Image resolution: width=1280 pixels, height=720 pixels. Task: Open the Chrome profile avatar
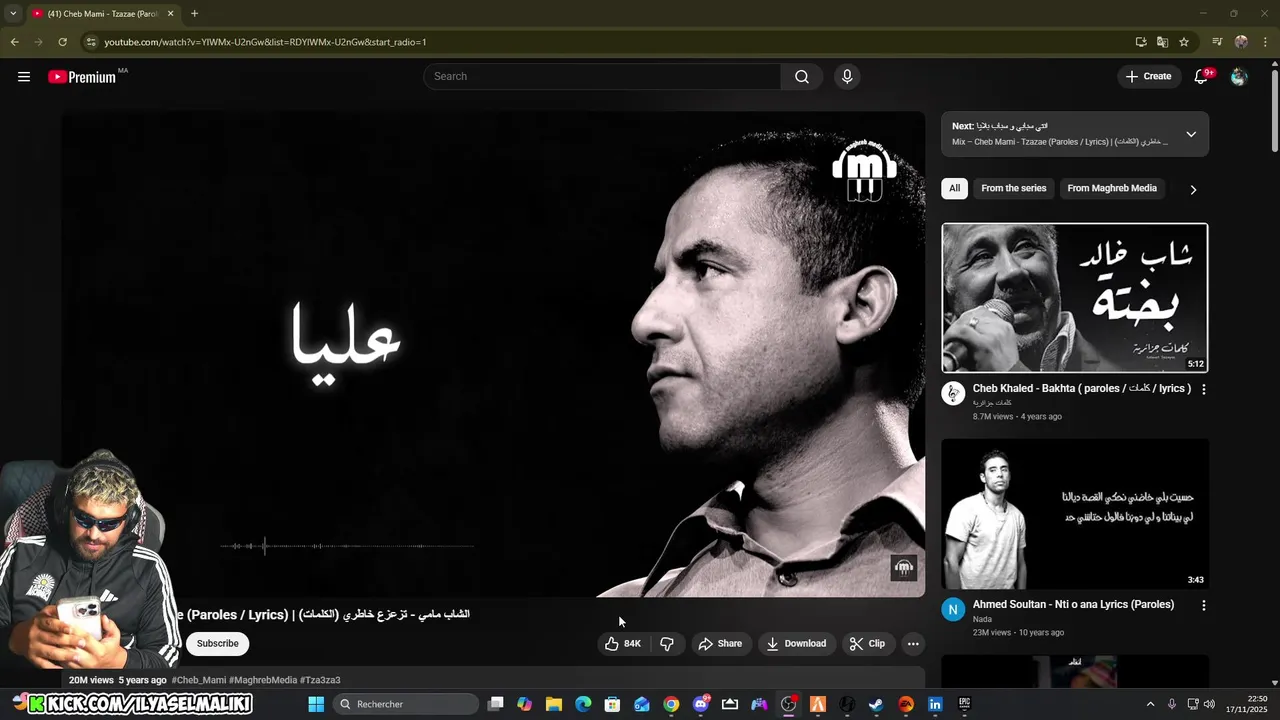pyautogui.click(x=1241, y=42)
